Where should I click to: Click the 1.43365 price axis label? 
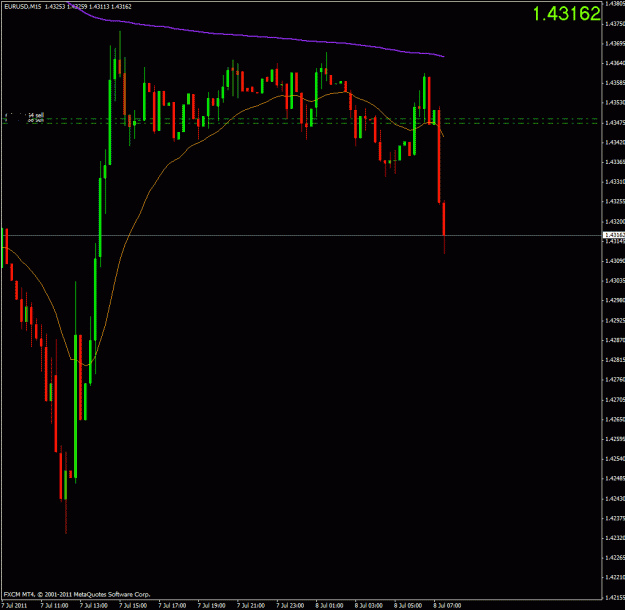[615, 162]
